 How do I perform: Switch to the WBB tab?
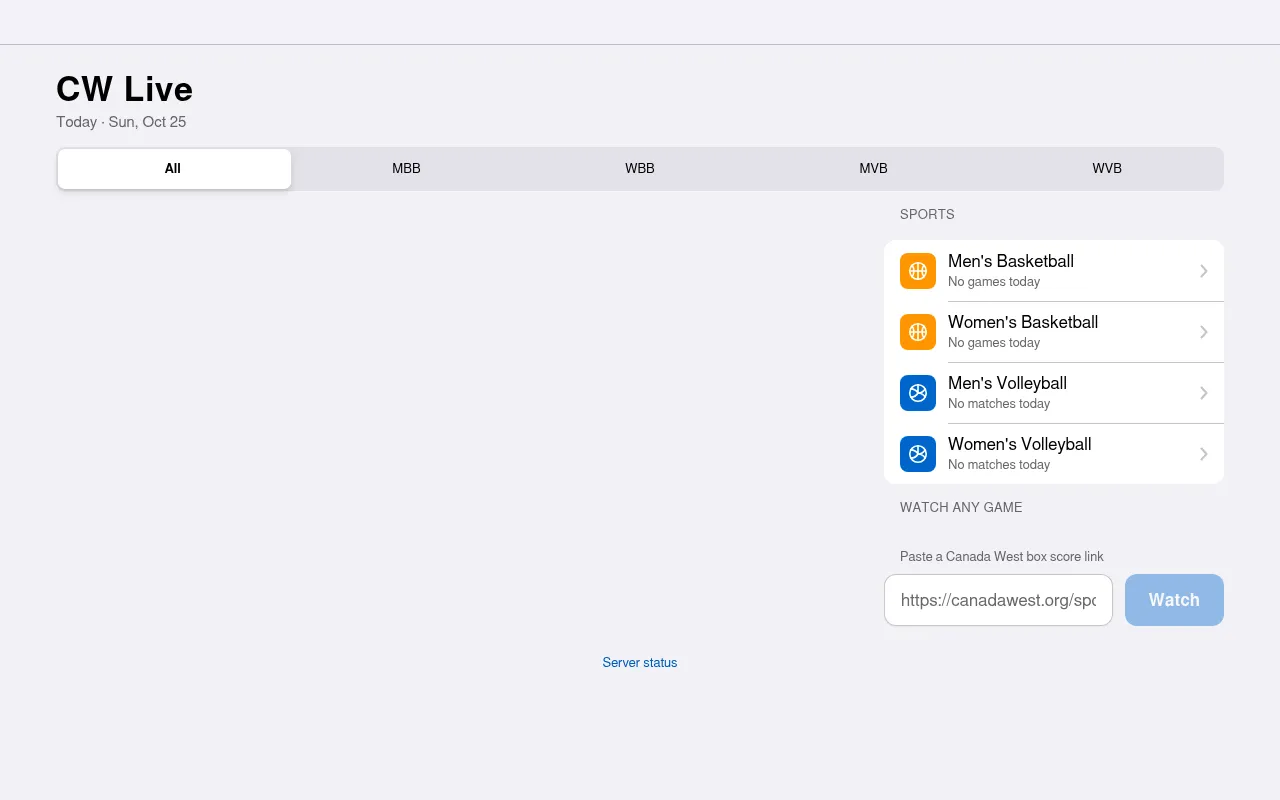(640, 169)
